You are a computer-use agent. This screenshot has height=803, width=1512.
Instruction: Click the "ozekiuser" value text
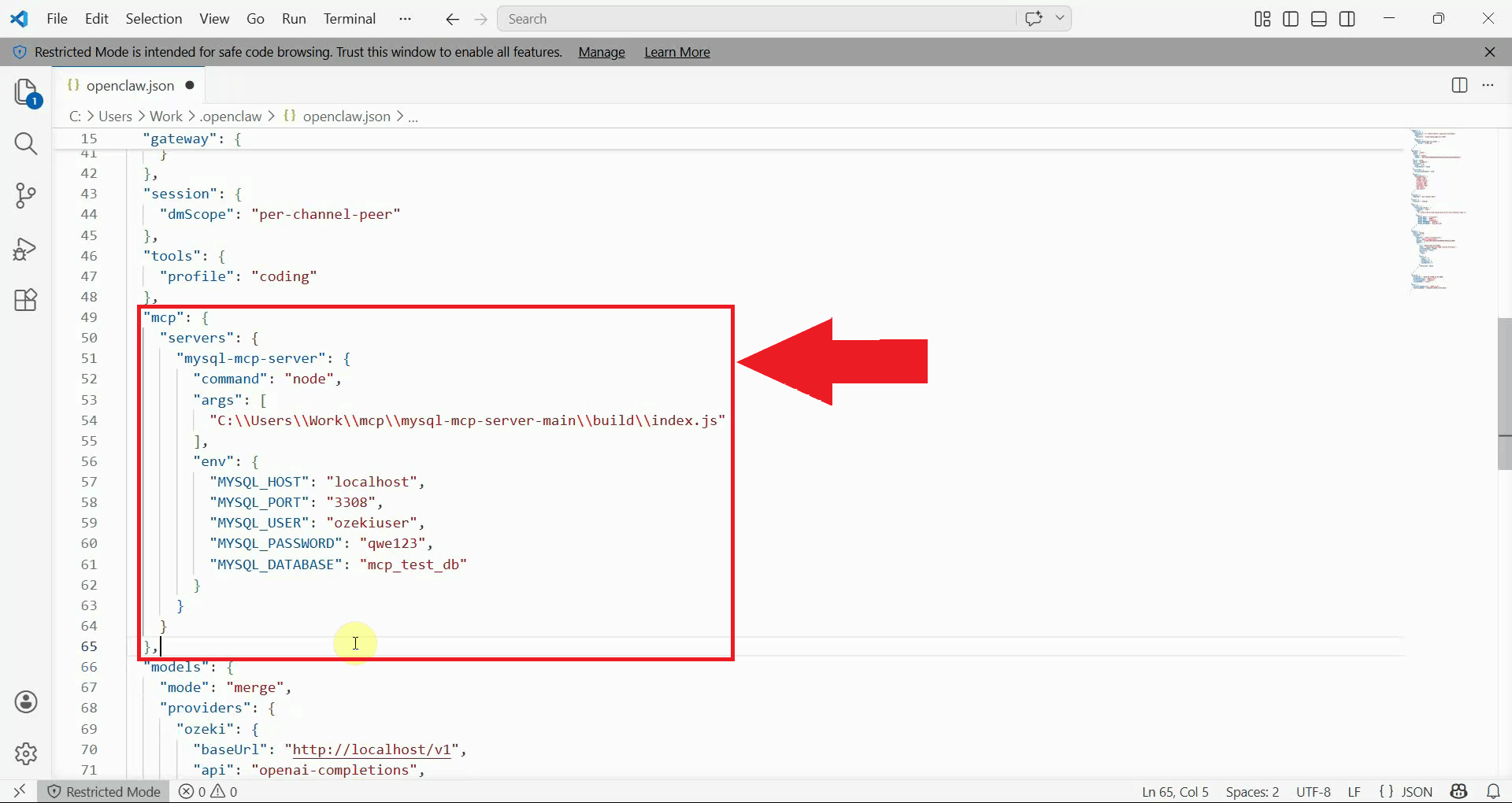click(x=372, y=523)
